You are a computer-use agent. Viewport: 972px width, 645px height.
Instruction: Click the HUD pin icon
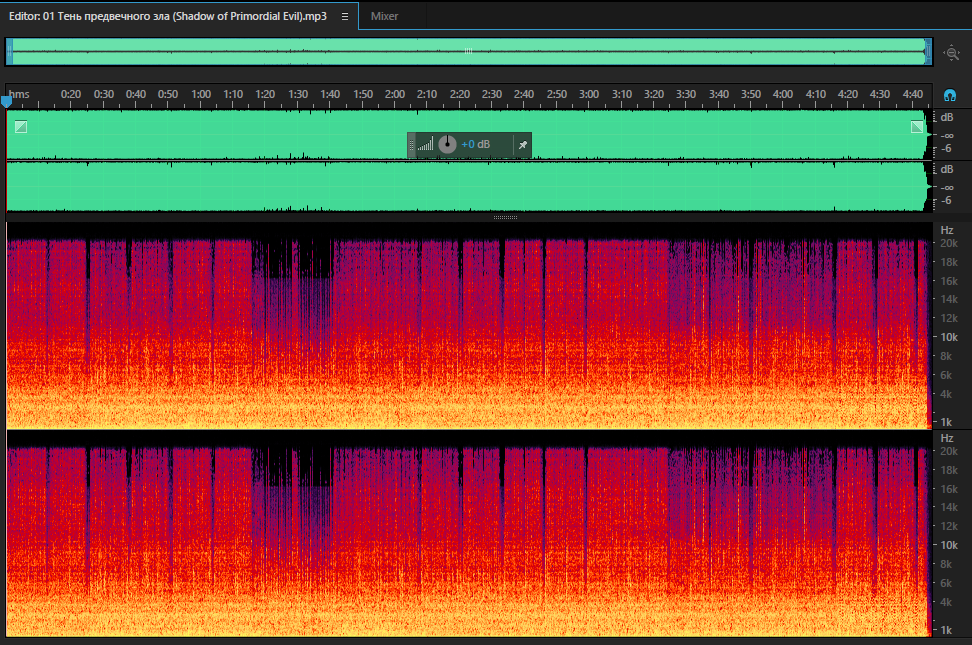click(x=523, y=145)
